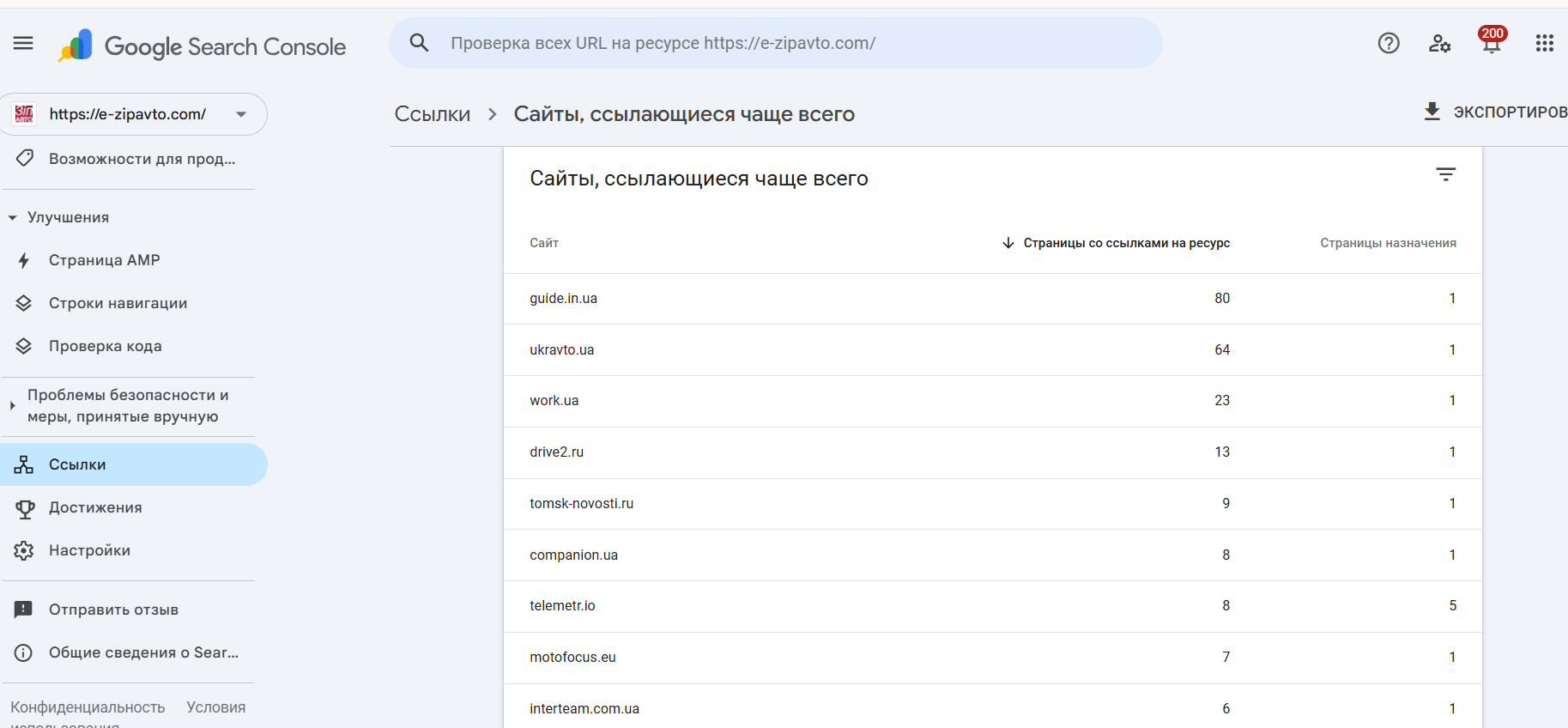
Task: Open the tomsk-novosti.ru row
Action: point(992,504)
